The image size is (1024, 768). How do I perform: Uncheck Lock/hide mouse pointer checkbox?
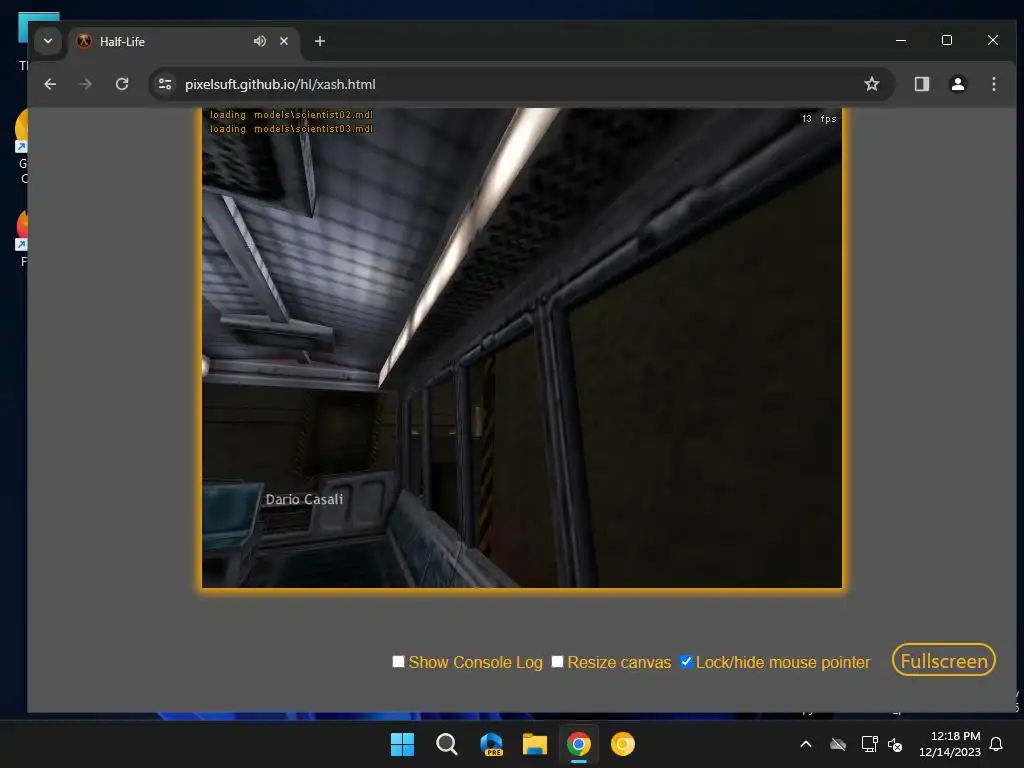(x=686, y=662)
